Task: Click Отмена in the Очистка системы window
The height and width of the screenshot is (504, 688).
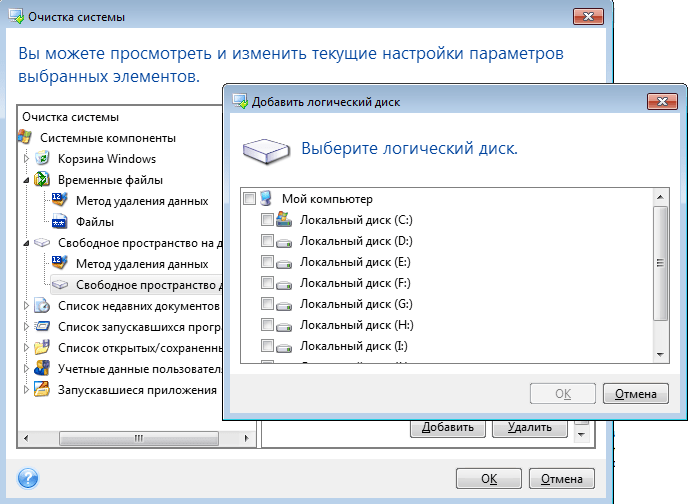Action: pyautogui.click(x=562, y=478)
